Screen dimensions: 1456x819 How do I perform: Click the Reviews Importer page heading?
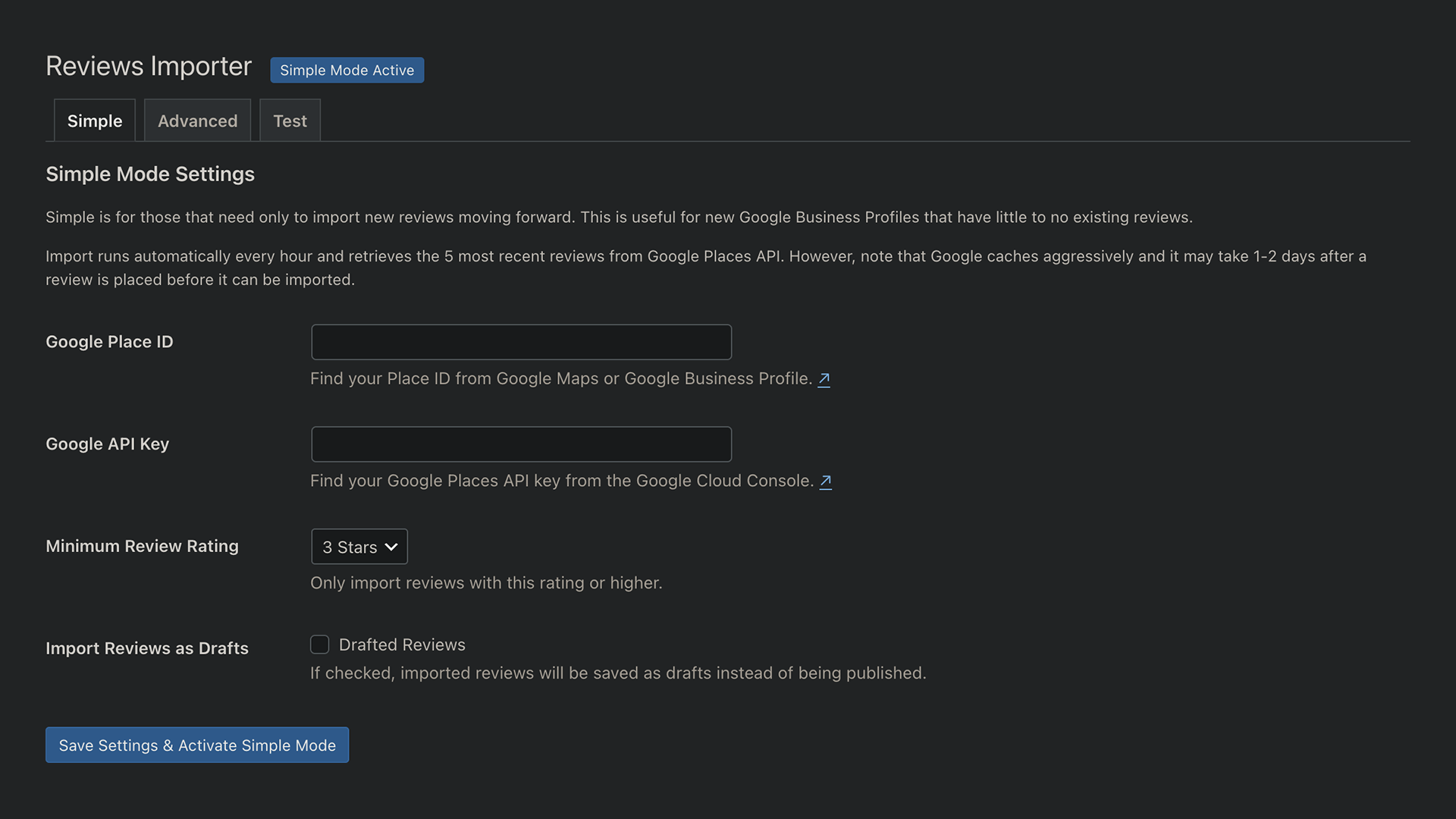(149, 67)
